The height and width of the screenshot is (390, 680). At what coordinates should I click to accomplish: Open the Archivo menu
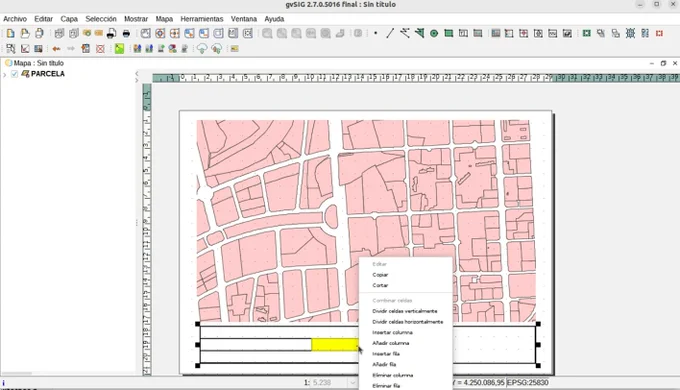click(15, 19)
